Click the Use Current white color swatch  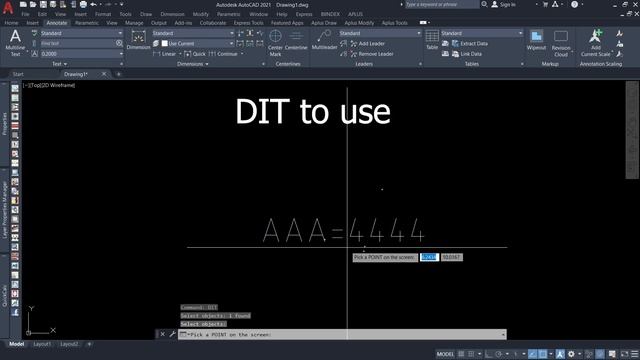[x=164, y=43]
